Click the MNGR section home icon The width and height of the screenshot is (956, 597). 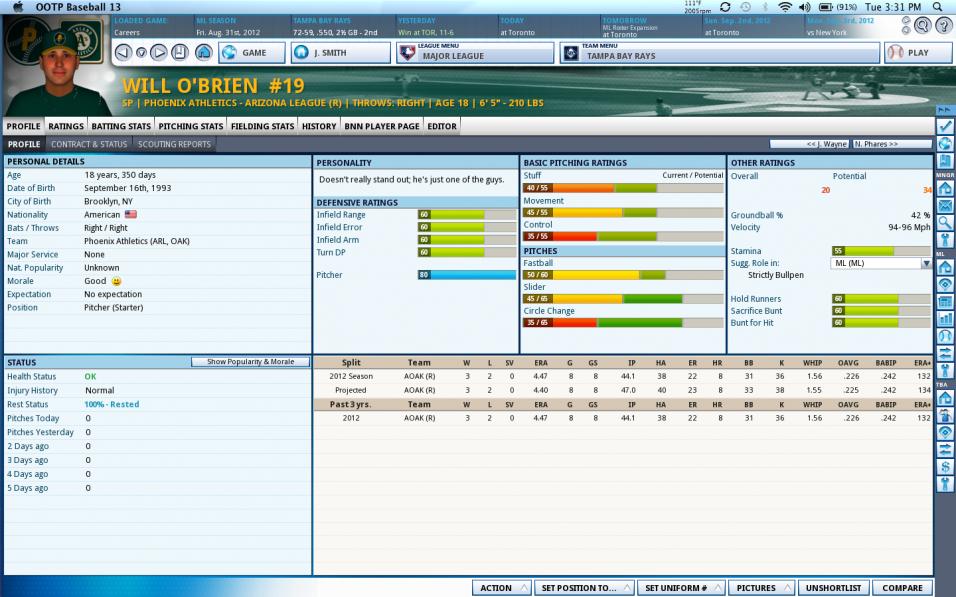[x=945, y=188]
